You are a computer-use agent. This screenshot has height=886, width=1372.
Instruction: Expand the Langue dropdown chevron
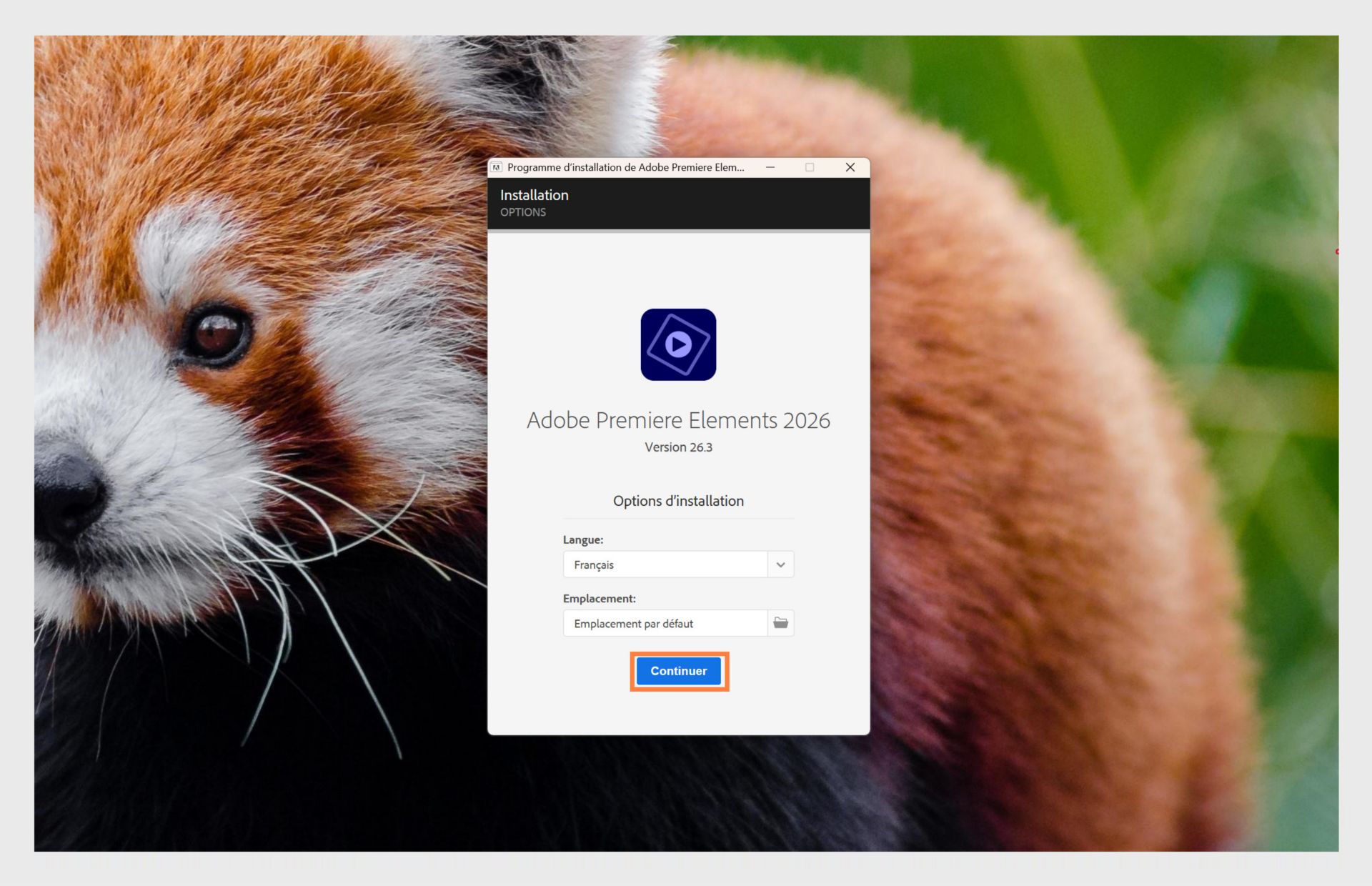(x=780, y=564)
